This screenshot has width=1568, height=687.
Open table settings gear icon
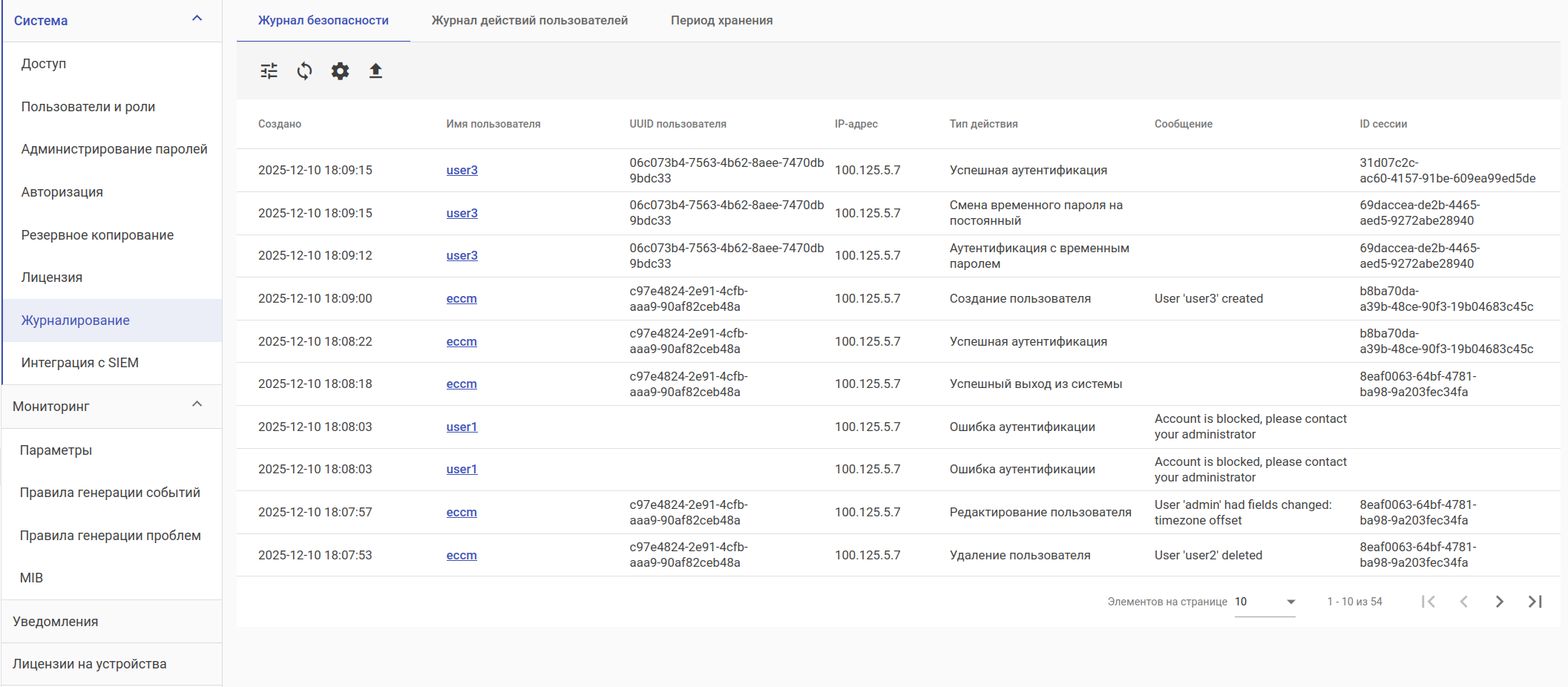tap(340, 71)
